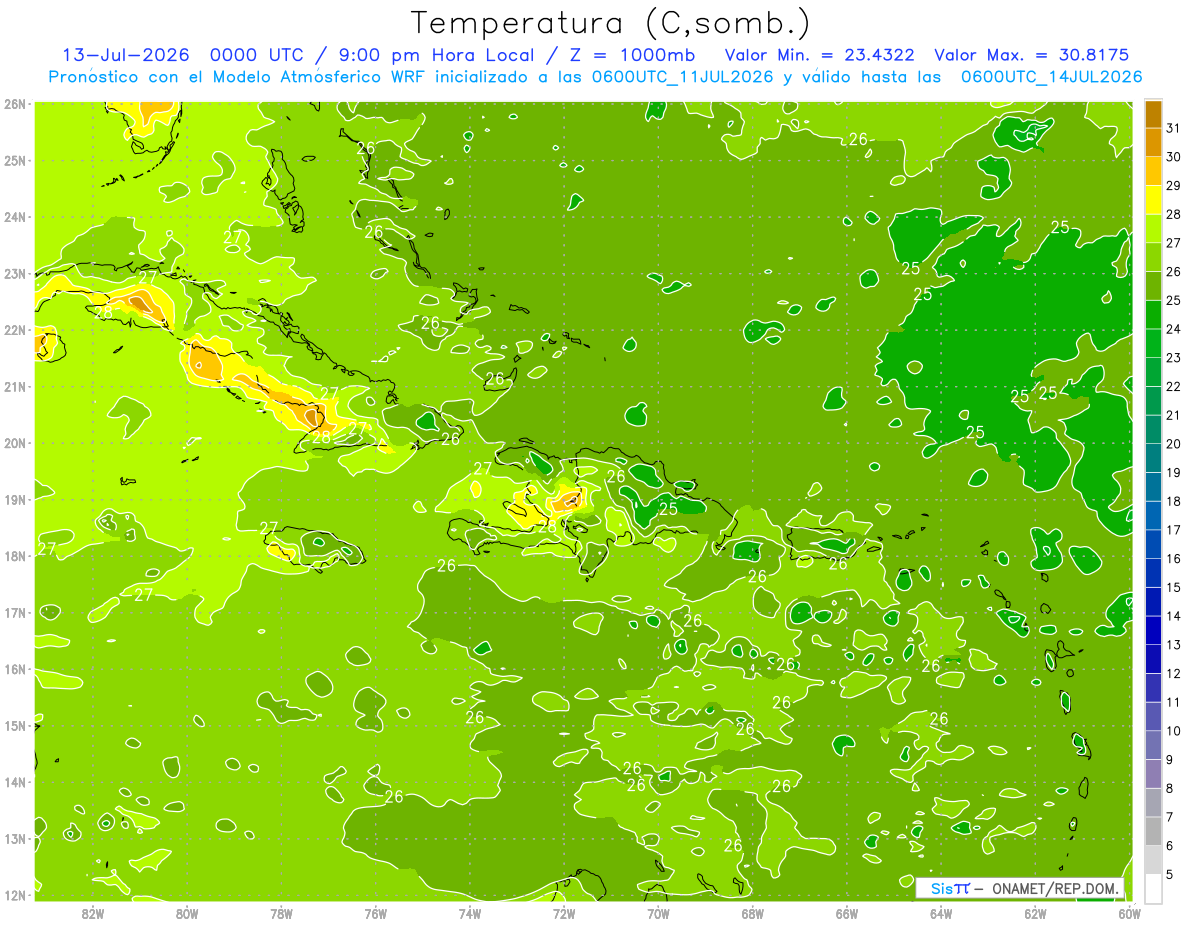
Task: Click the "76W" longitude axis label
Action: tap(376, 913)
